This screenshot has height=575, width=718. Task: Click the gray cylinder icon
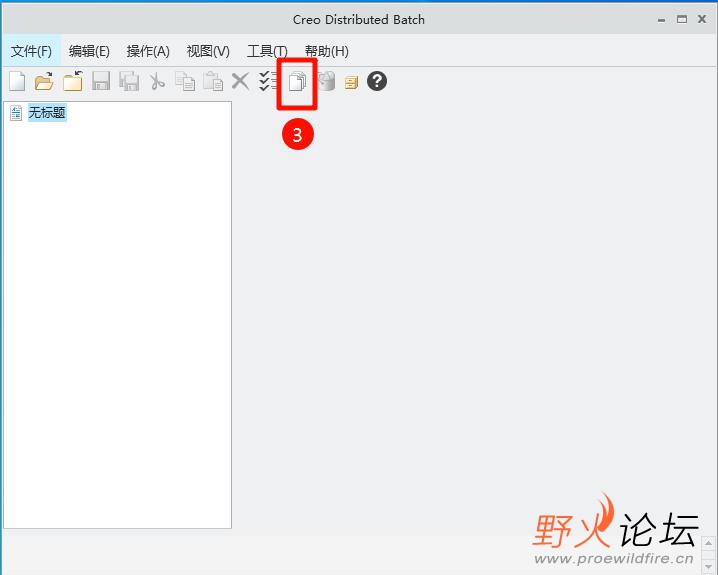[326, 81]
